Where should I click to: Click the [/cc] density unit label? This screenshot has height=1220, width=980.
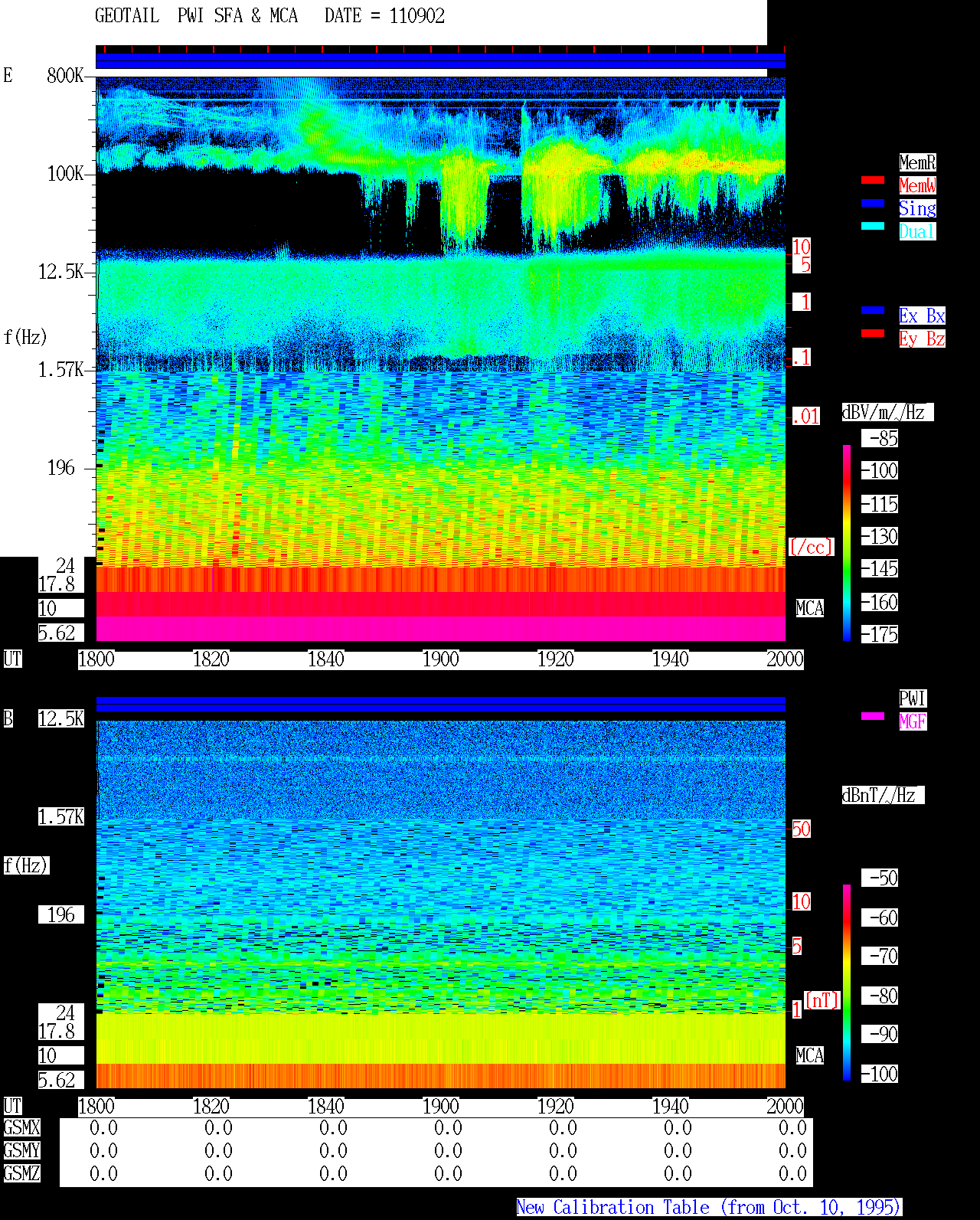coord(811,547)
